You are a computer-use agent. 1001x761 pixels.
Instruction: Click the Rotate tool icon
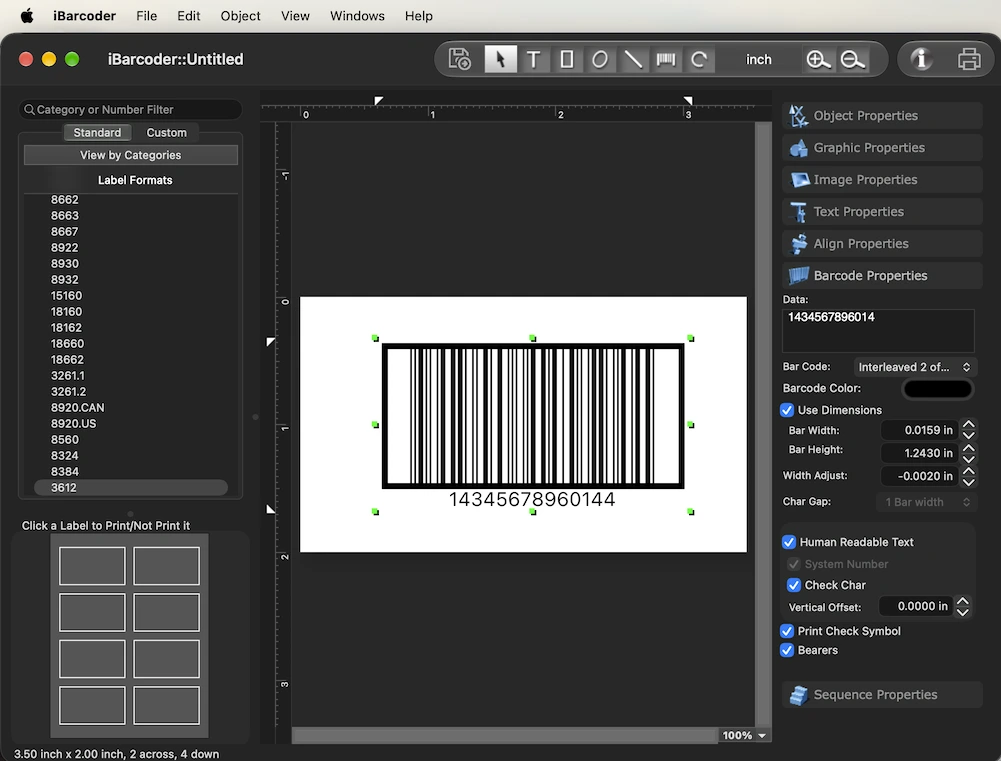(x=699, y=59)
